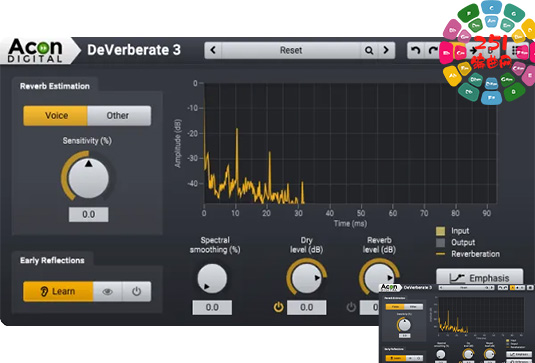
Task: Open the preset search magnifier
Action: click(369, 50)
